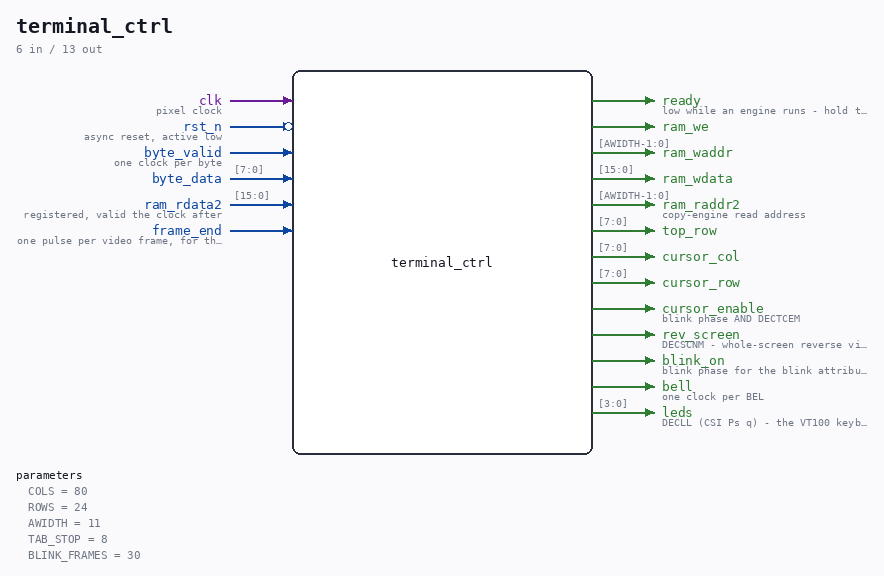Click the terminal_ctrl title heading
Screen dimensions: 884x576
[x=94, y=26]
